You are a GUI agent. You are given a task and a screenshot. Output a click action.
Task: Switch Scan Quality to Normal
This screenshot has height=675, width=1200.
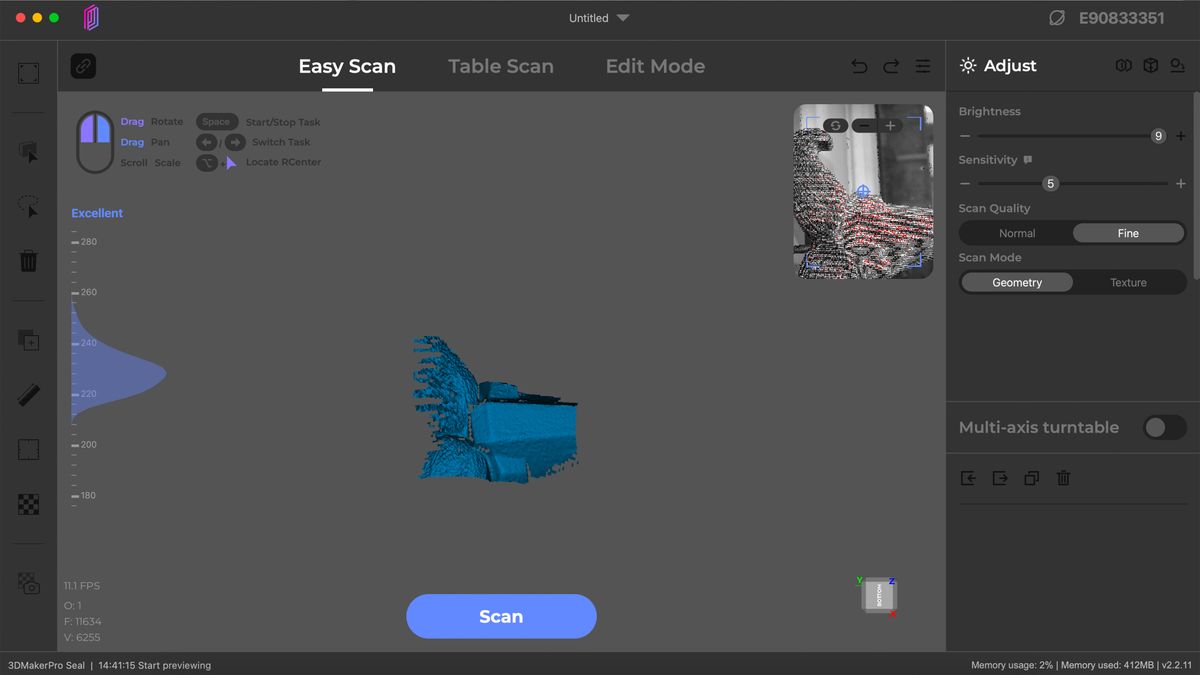[1017, 232]
